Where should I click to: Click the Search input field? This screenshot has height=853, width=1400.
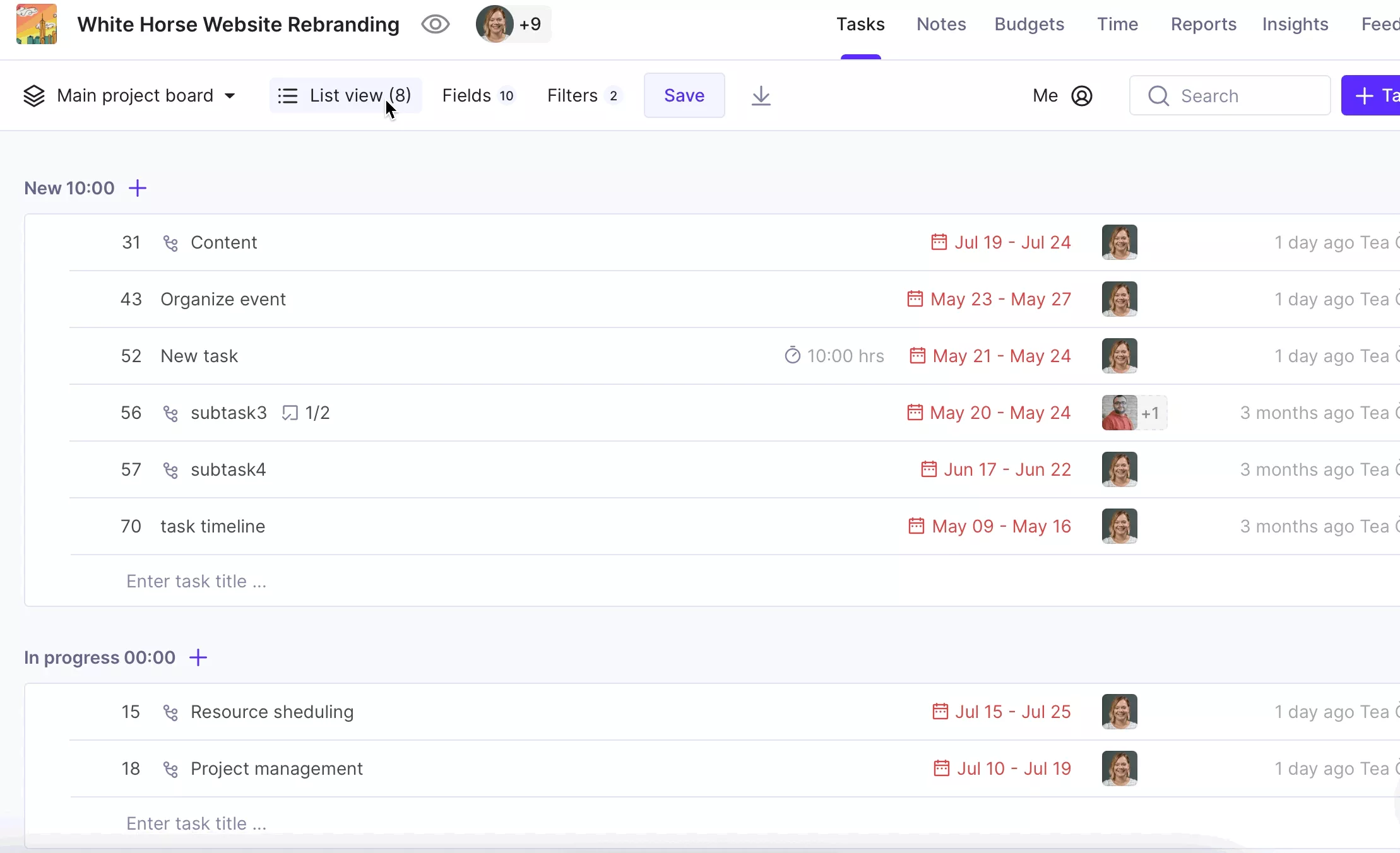coord(1230,96)
